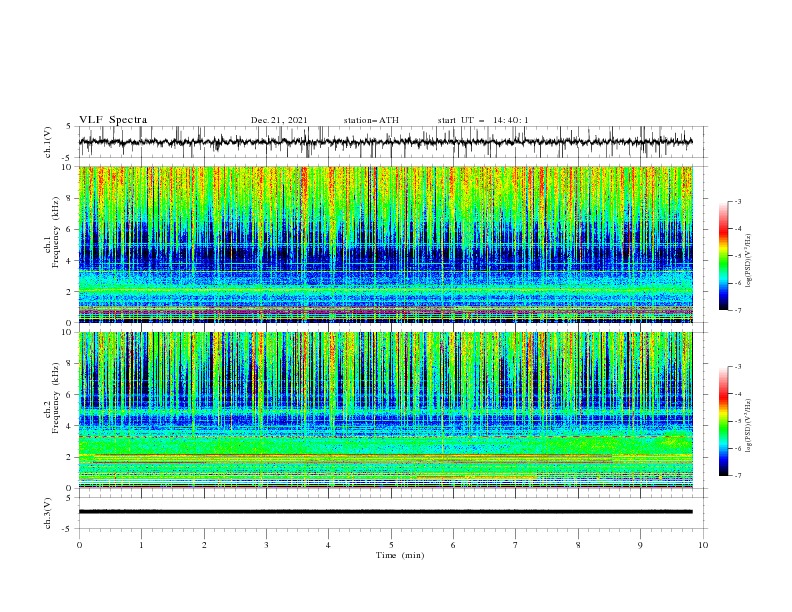Click the '-3' value on ch.1 colorbar
Viewport: 792px width, 612px height.
click(738, 201)
